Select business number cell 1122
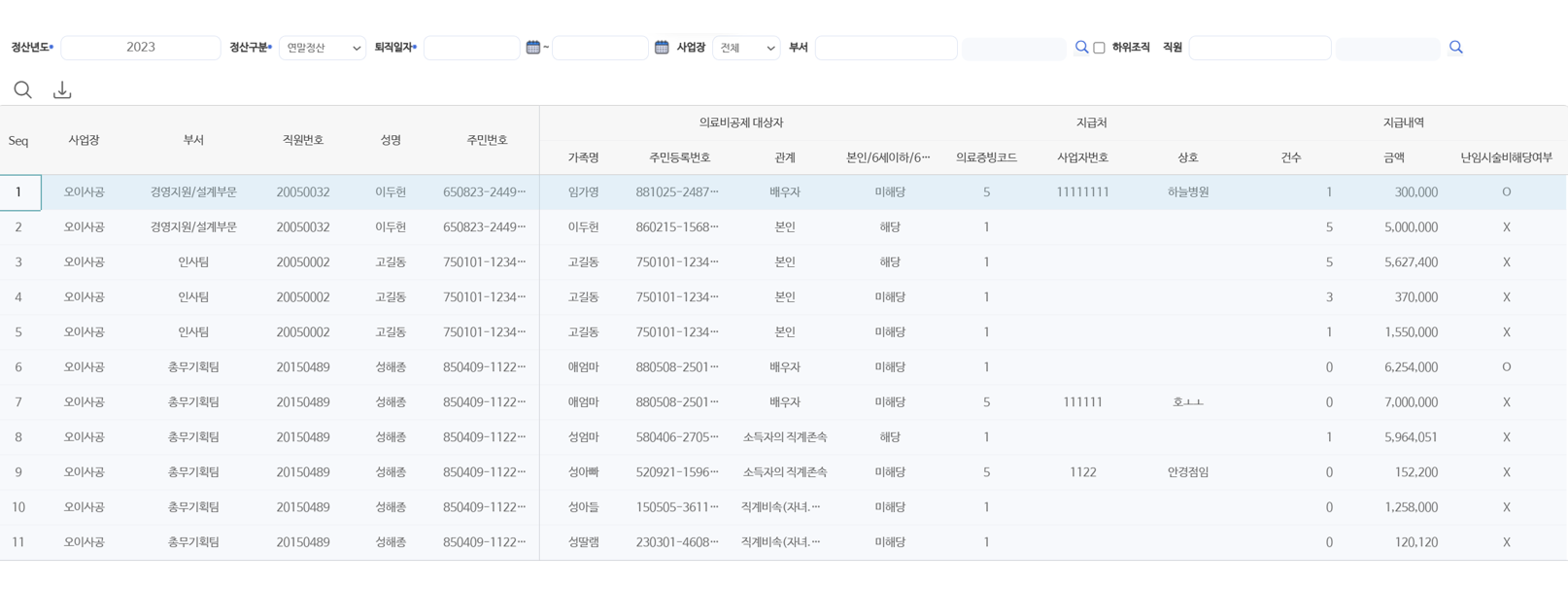The image size is (1568, 589). 1082,472
